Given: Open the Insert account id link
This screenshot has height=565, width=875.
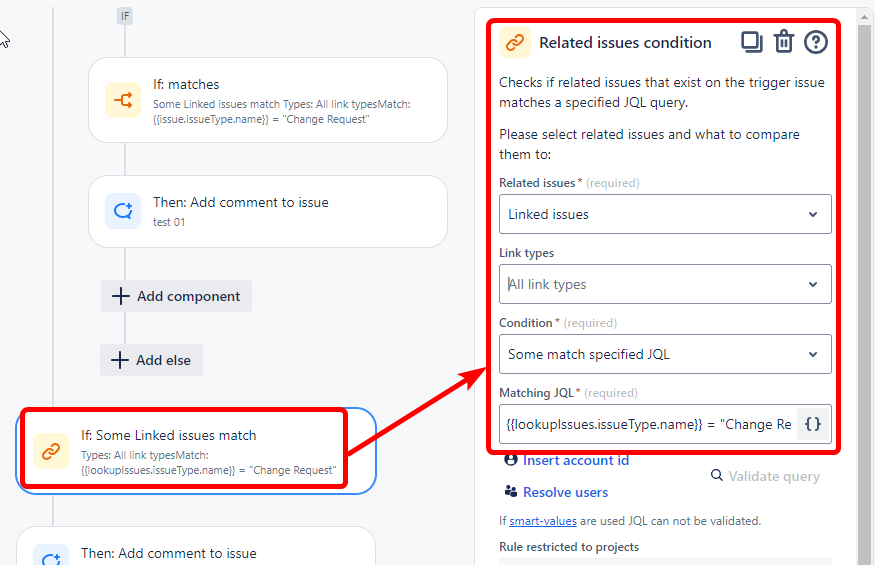Looking at the screenshot, I should [x=576, y=461].
